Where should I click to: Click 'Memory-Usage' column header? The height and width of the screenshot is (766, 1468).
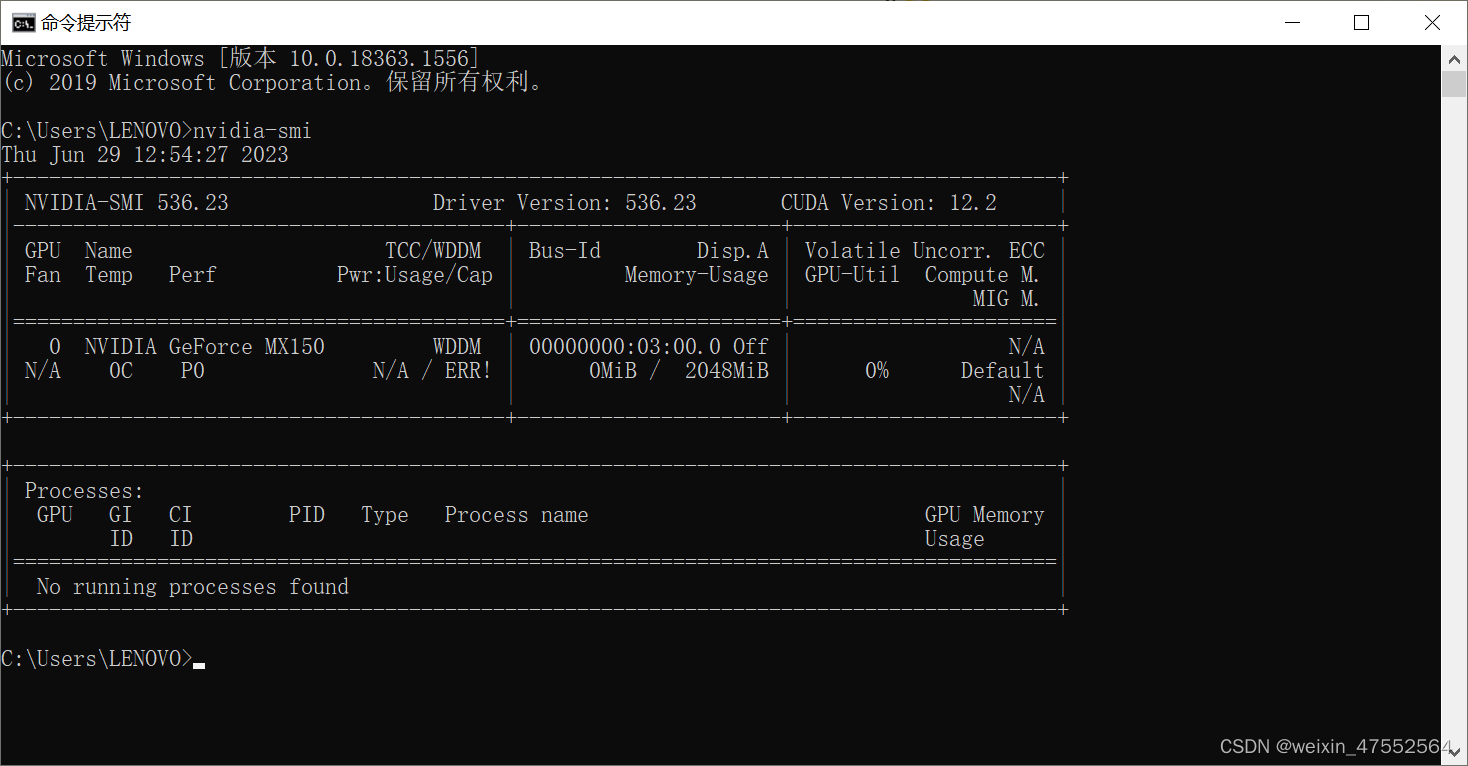point(697,275)
